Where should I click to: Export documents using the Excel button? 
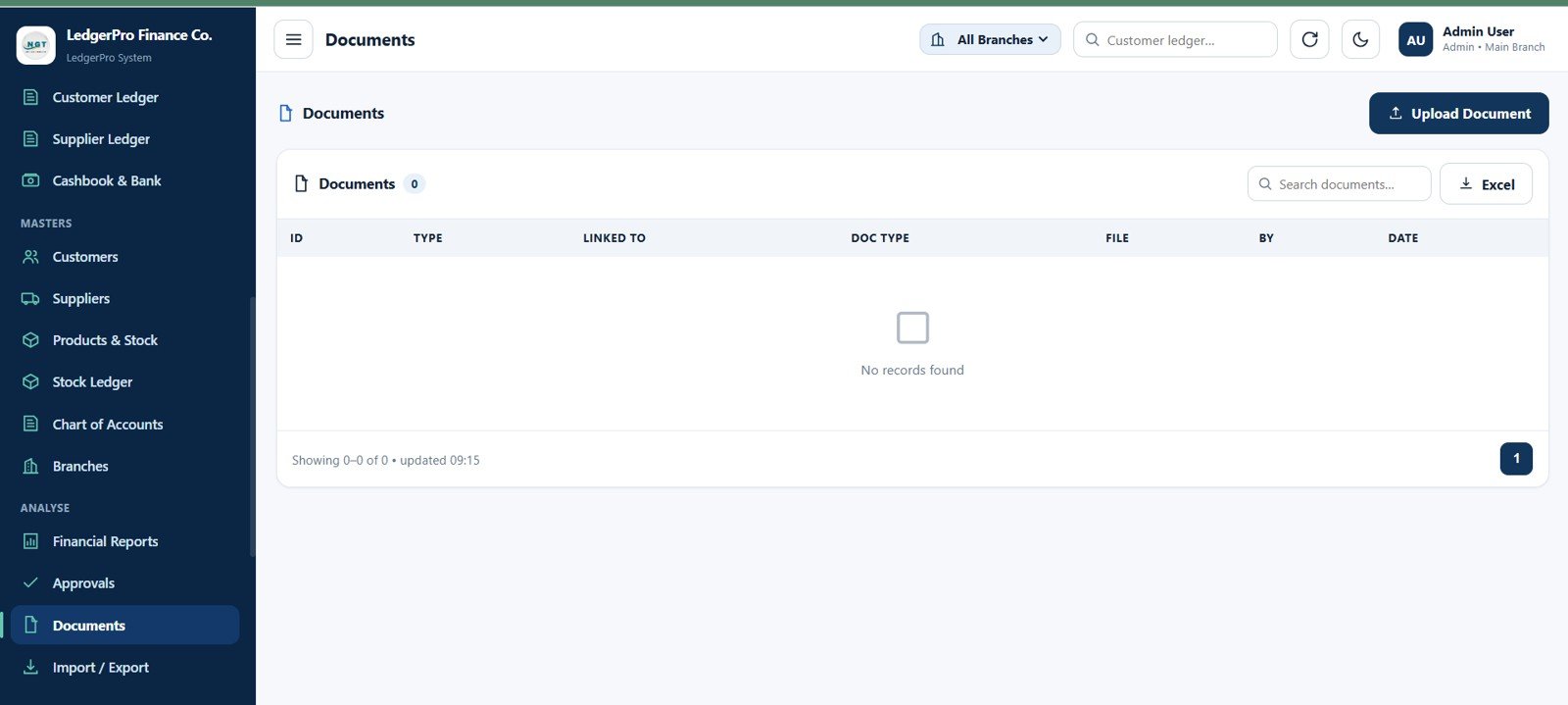pyautogui.click(x=1486, y=183)
